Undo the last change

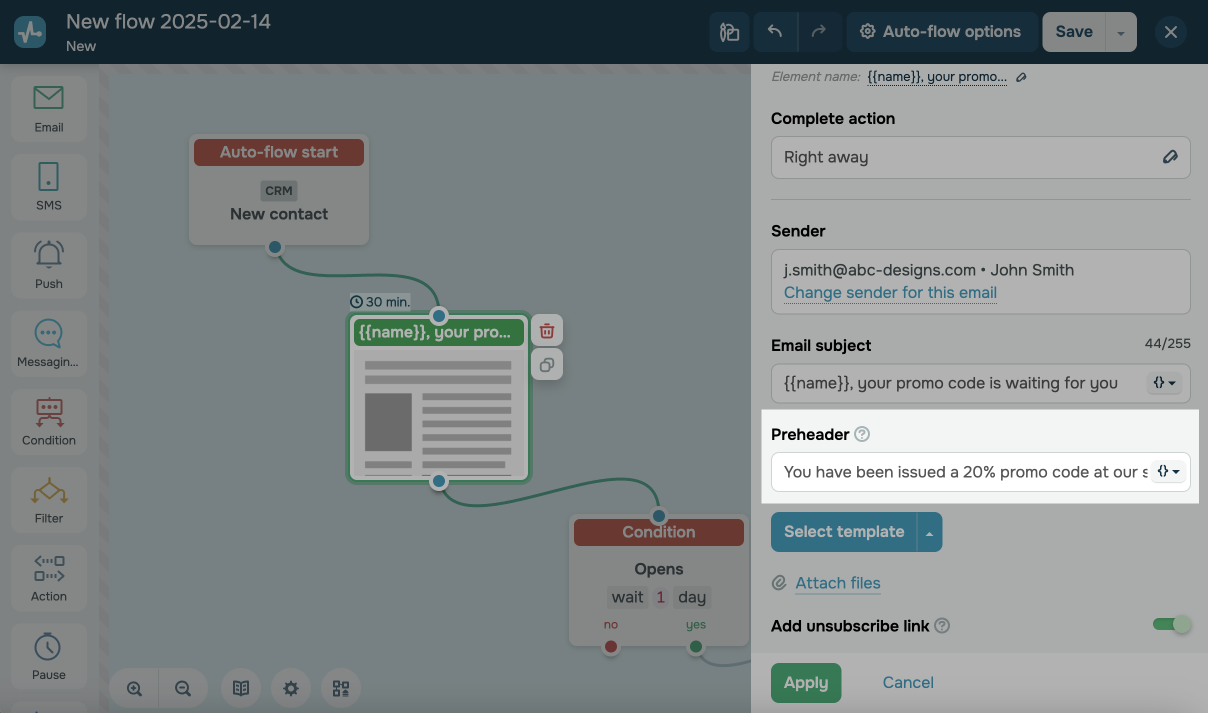pyautogui.click(x=775, y=32)
